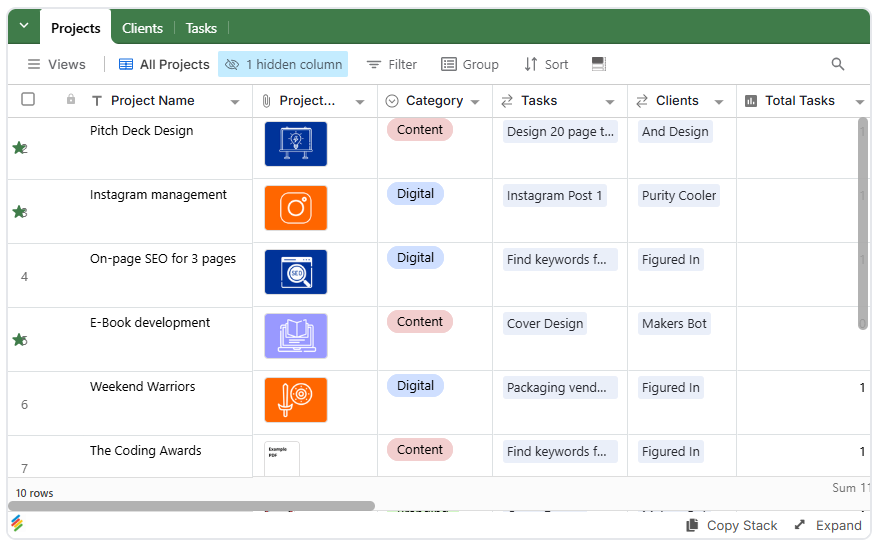Image resolution: width=890 pixels, height=547 pixels.
Task: Switch to the Clients tab
Action: pos(142,28)
